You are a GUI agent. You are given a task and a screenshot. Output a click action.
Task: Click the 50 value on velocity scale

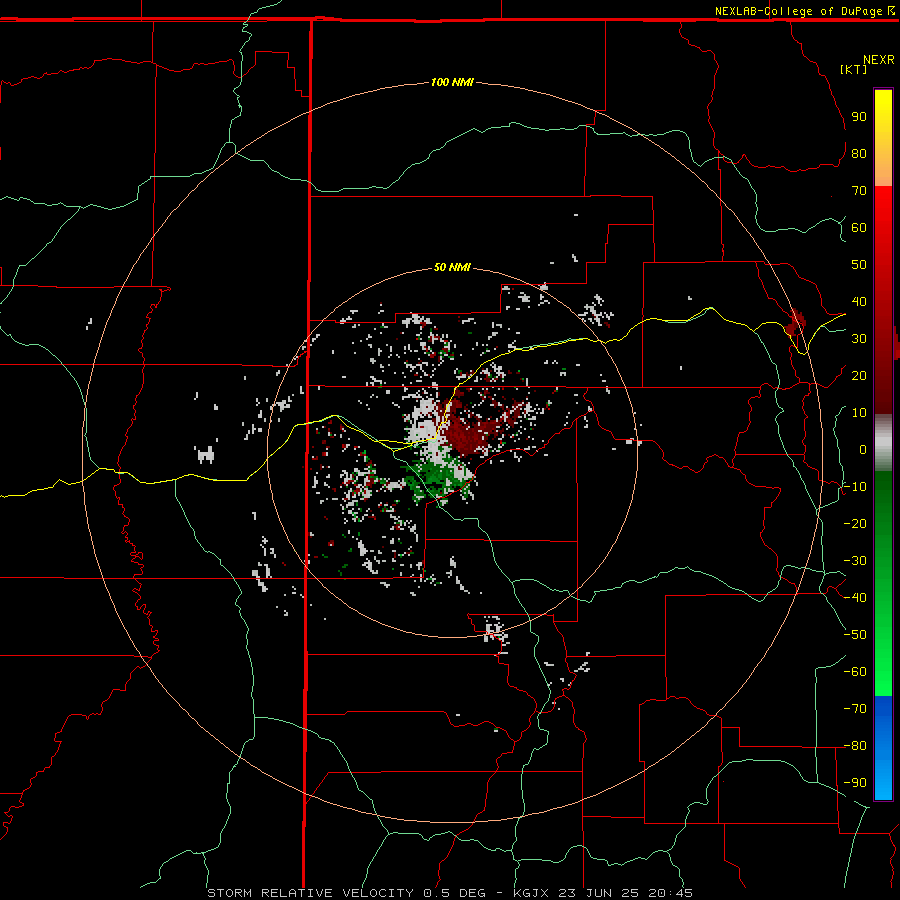(859, 265)
